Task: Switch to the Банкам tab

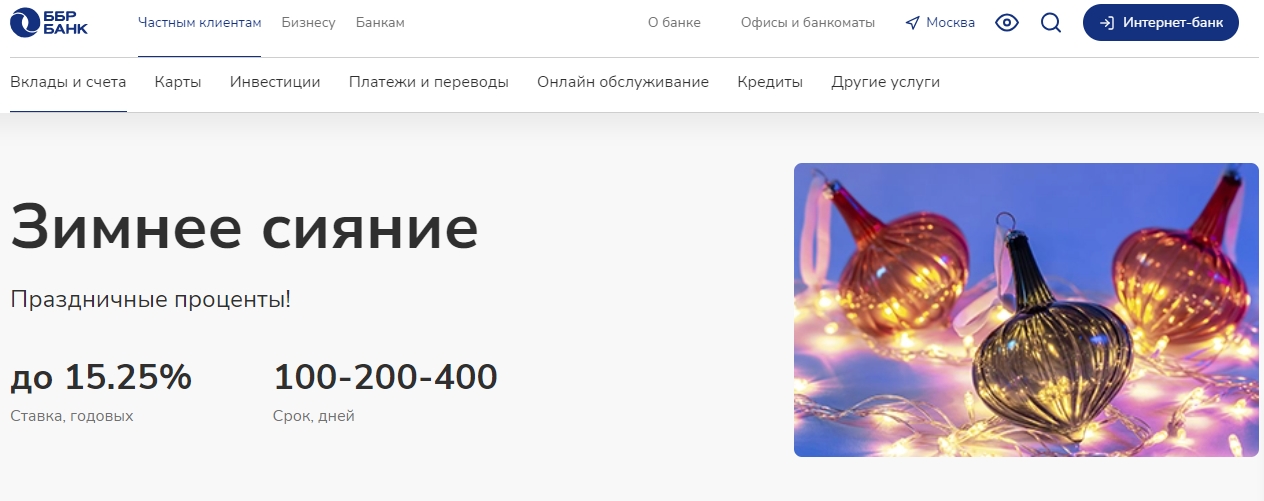Action: [x=380, y=23]
